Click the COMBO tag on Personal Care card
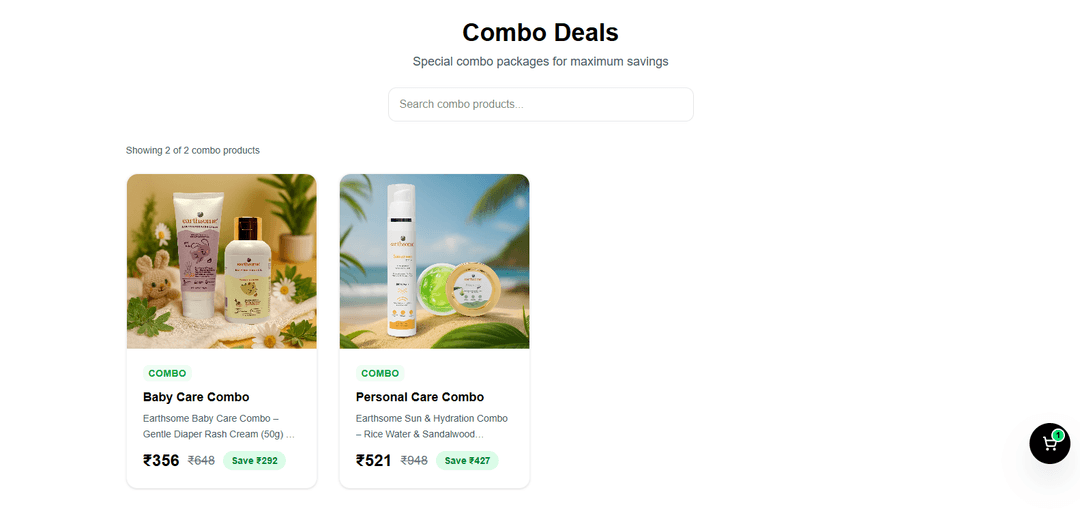The height and width of the screenshot is (520, 1080). pos(380,373)
